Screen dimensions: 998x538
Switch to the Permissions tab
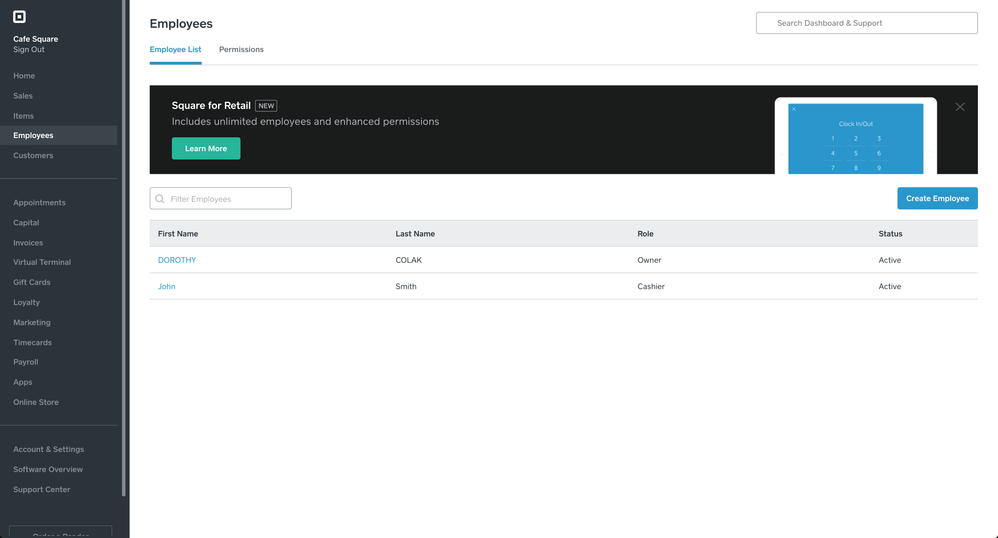[241, 49]
